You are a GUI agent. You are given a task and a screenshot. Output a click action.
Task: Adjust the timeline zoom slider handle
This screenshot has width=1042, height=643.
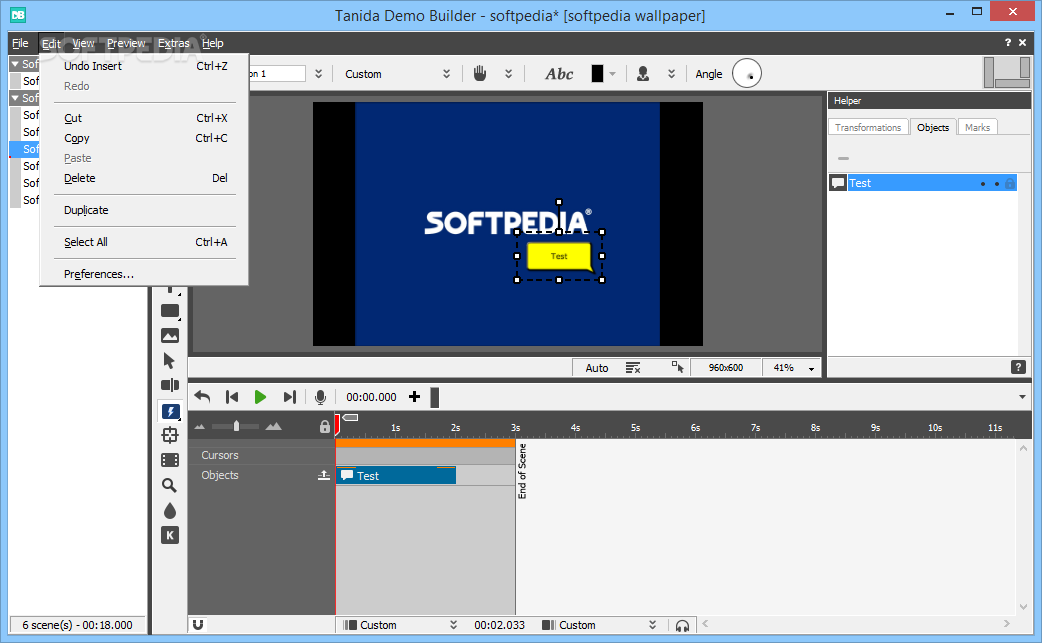tap(236, 426)
